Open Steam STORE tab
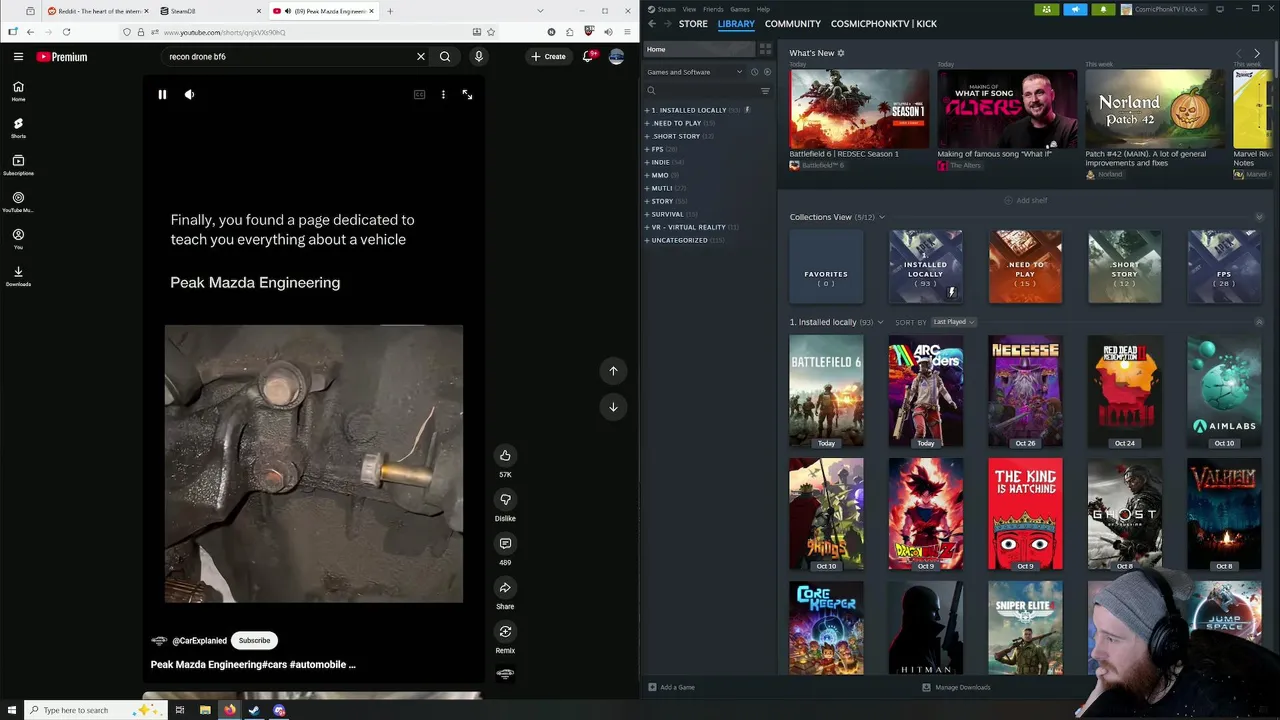This screenshot has height=720, width=1280. 693,24
